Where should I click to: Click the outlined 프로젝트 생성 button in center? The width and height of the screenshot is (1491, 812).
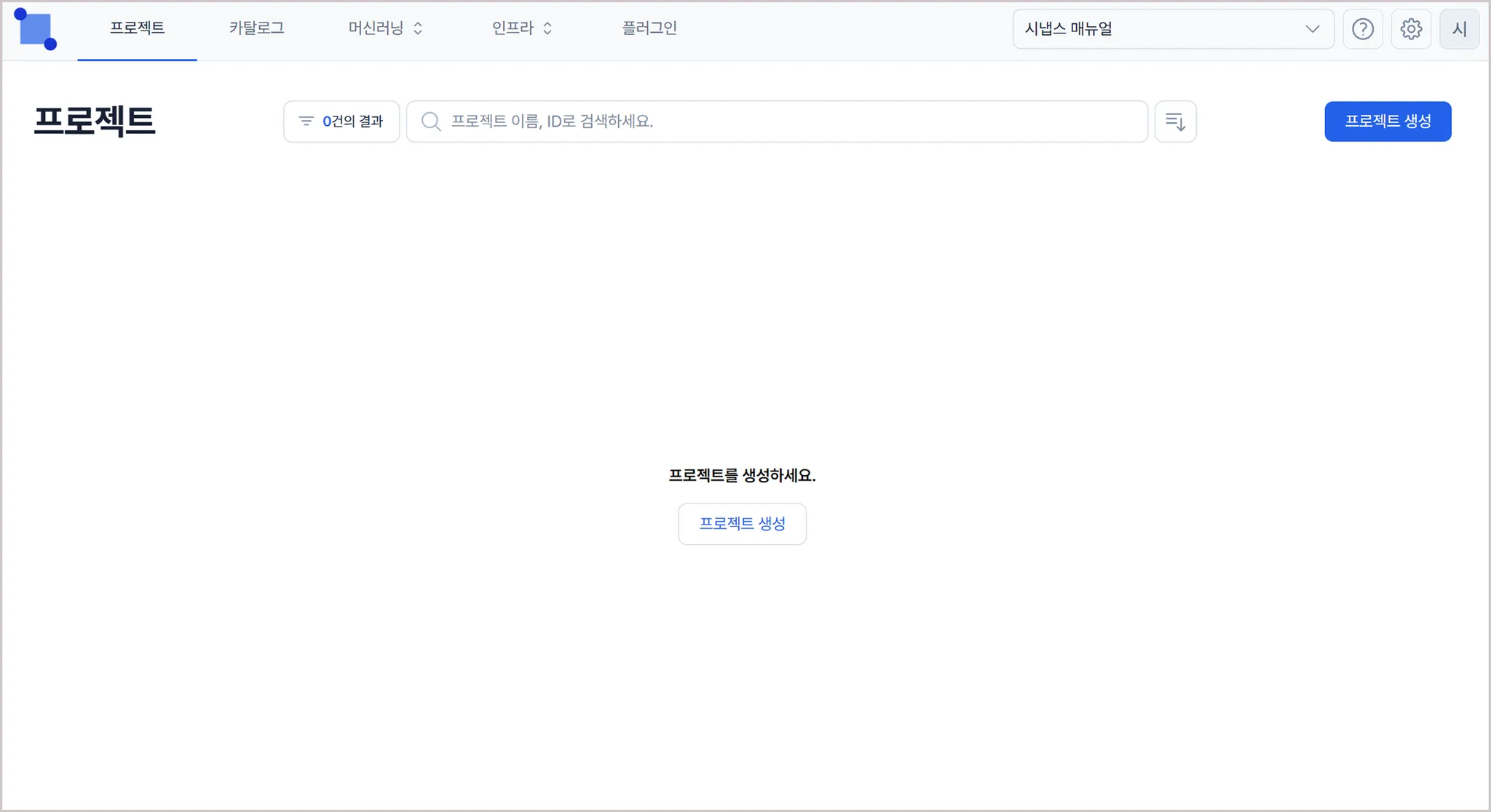click(742, 524)
